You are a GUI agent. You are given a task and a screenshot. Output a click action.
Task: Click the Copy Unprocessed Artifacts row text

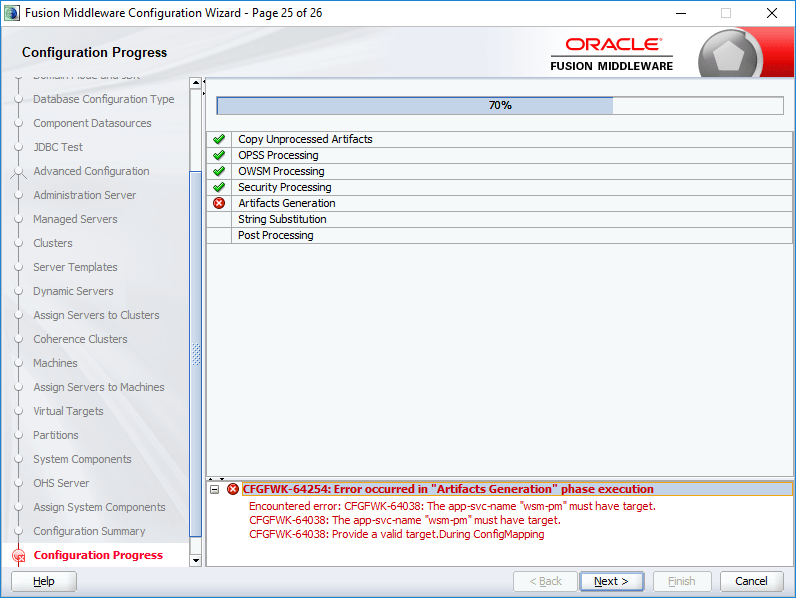(305, 139)
